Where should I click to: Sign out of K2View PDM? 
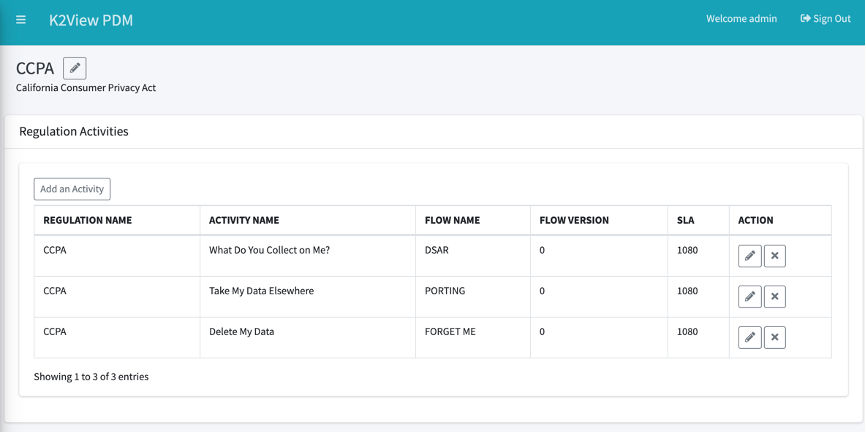825,19
